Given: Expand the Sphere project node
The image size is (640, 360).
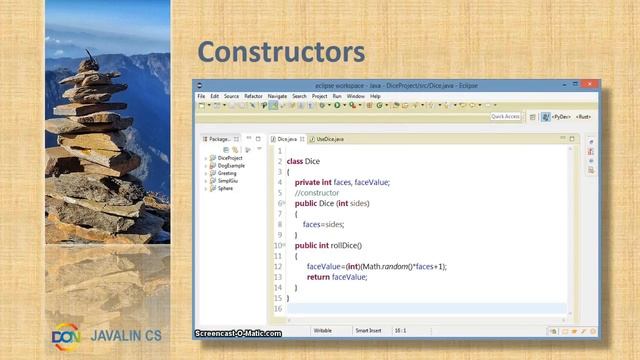Looking at the screenshot, I should coord(206,189).
